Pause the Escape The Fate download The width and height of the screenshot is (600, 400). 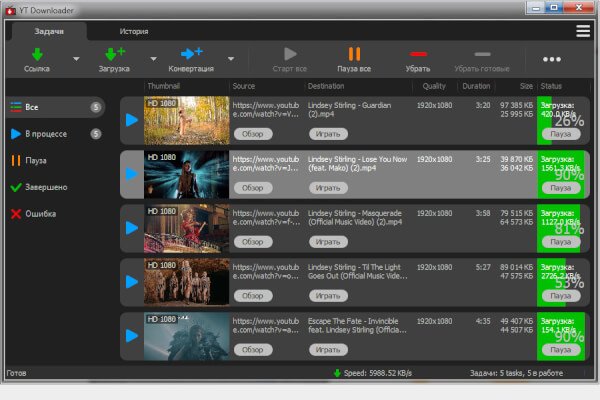[x=561, y=350]
